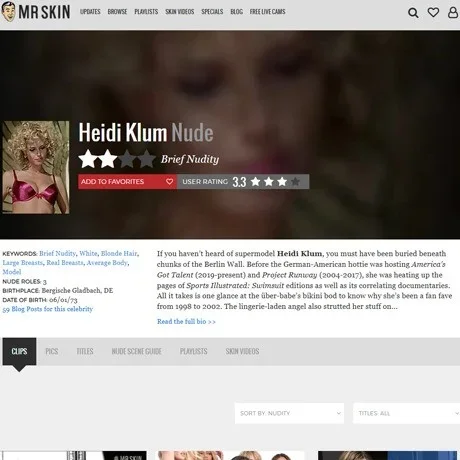Viewport: 460px width, 460px height.
Task: Open the Nude Scene Guide tab
Action: 136,351
